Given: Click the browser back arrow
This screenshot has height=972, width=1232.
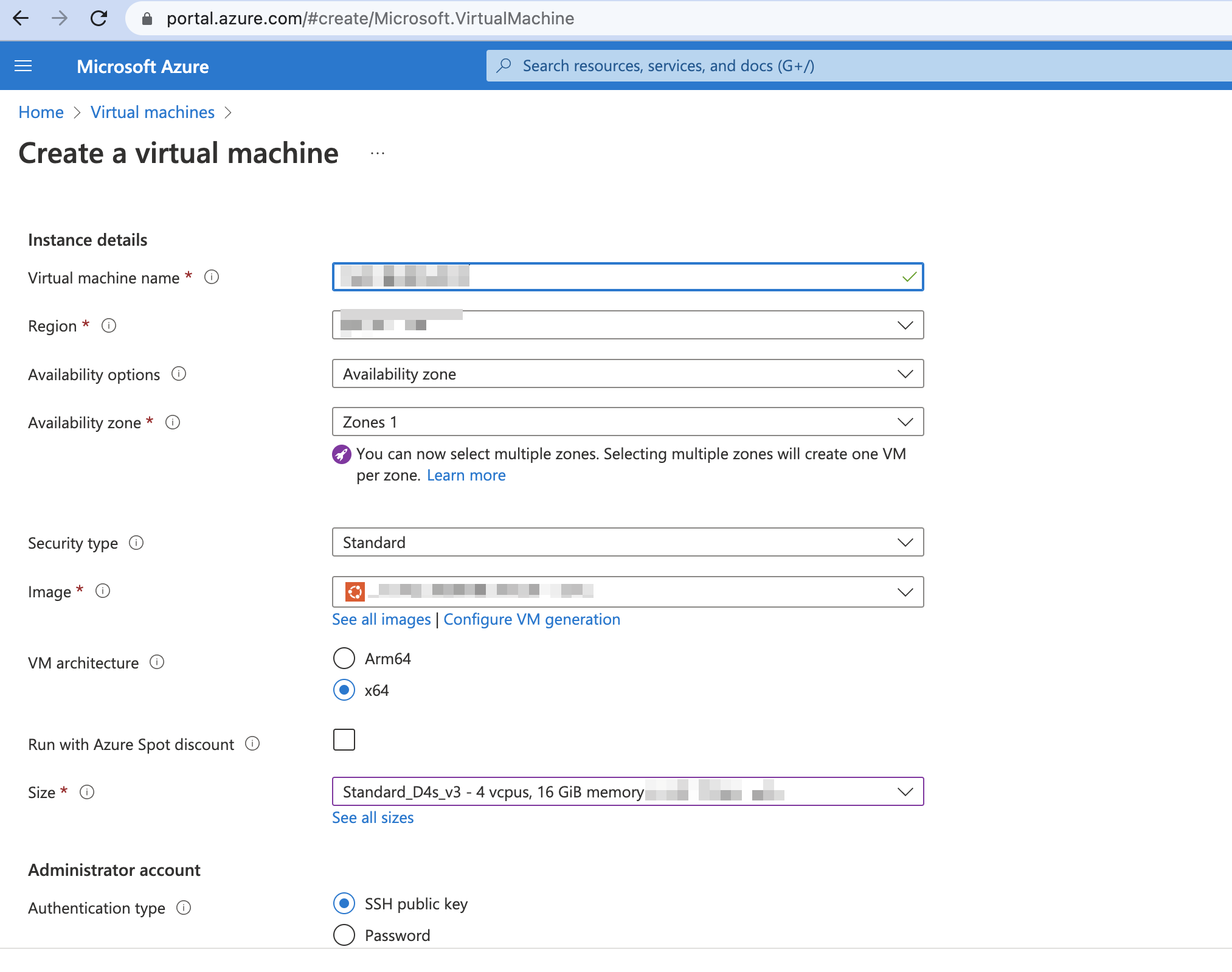Looking at the screenshot, I should 21,18.
